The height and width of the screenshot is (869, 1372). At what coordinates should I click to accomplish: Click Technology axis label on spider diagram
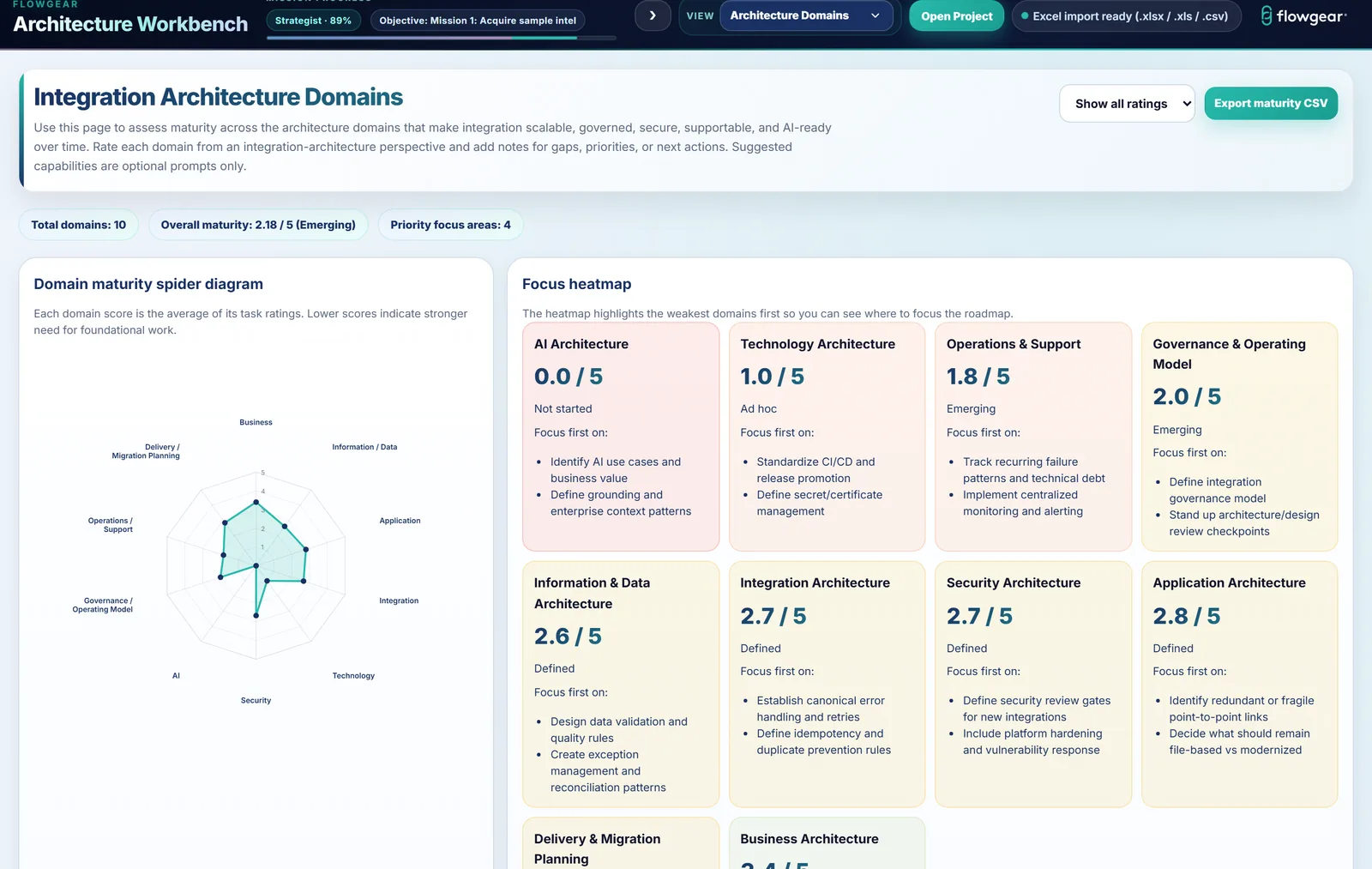point(353,676)
